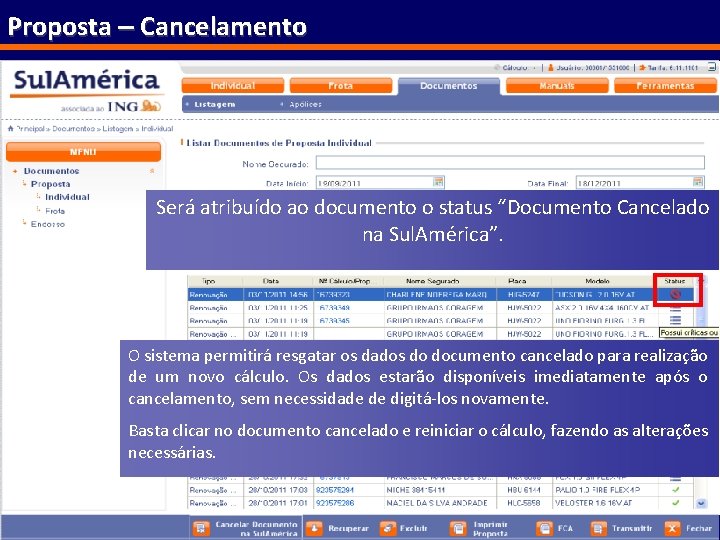The height and width of the screenshot is (540, 720).
Task: Select the Charlene Nobrega row
Action: click(x=441, y=294)
